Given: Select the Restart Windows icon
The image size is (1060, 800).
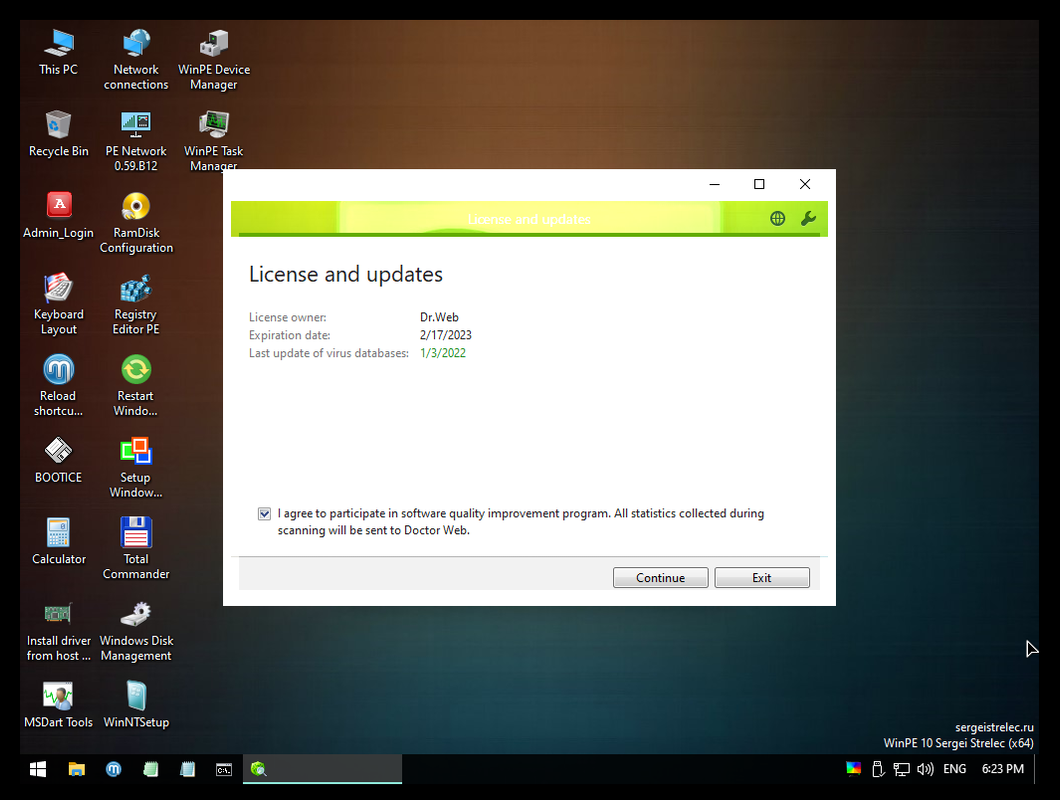Looking at the screenshot, I should 136,386.
